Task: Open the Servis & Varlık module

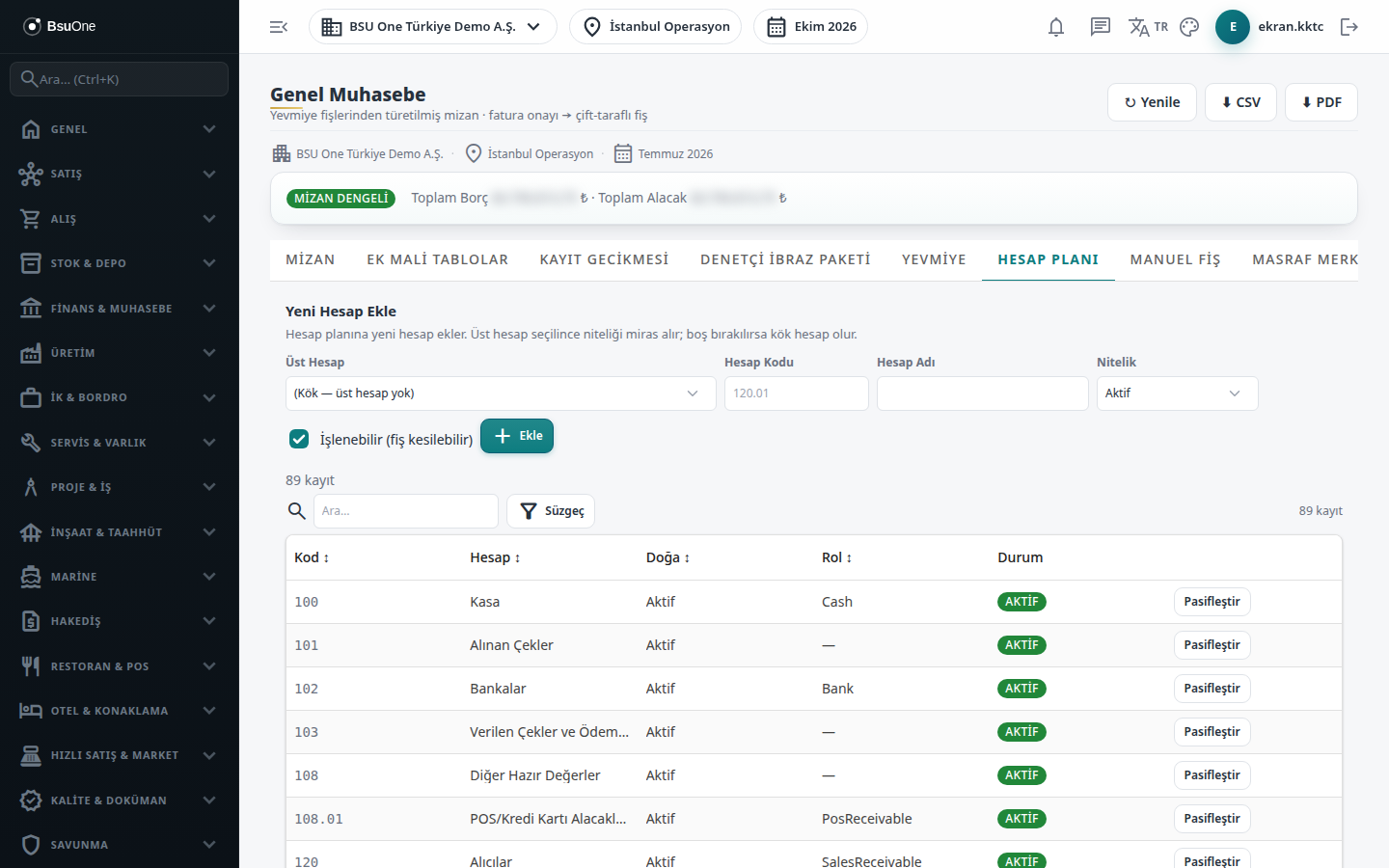Action: coord(120,443)
